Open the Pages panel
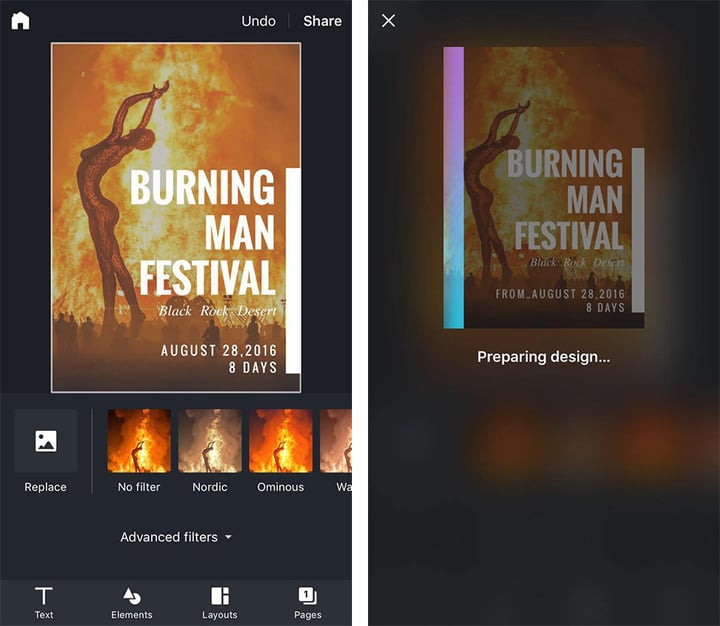 click(x=308, y=603)
